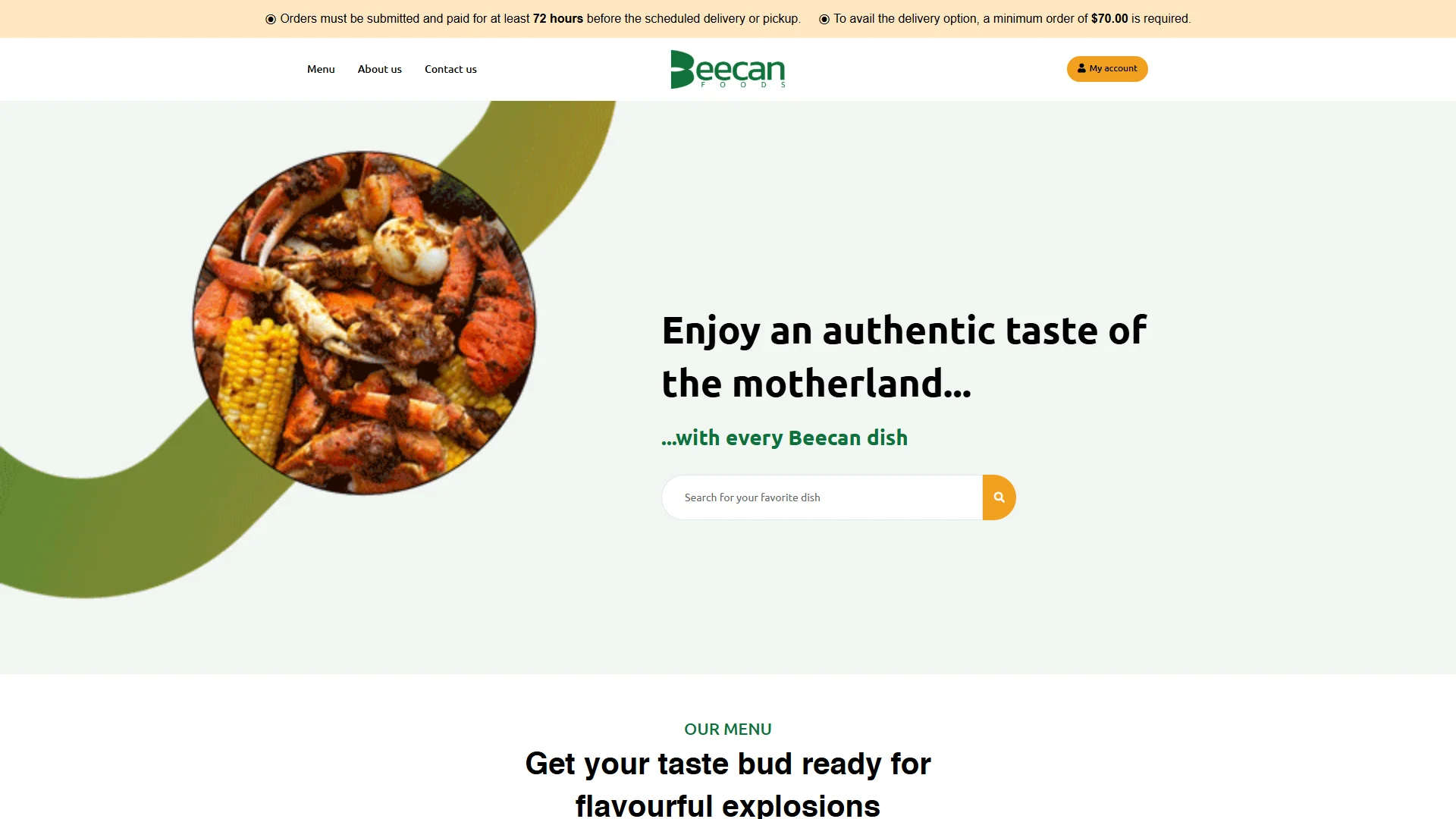Screen dimensions: 1456x819
Task: Click the with every Beecan dish tagline
Action: pos(784,438)
